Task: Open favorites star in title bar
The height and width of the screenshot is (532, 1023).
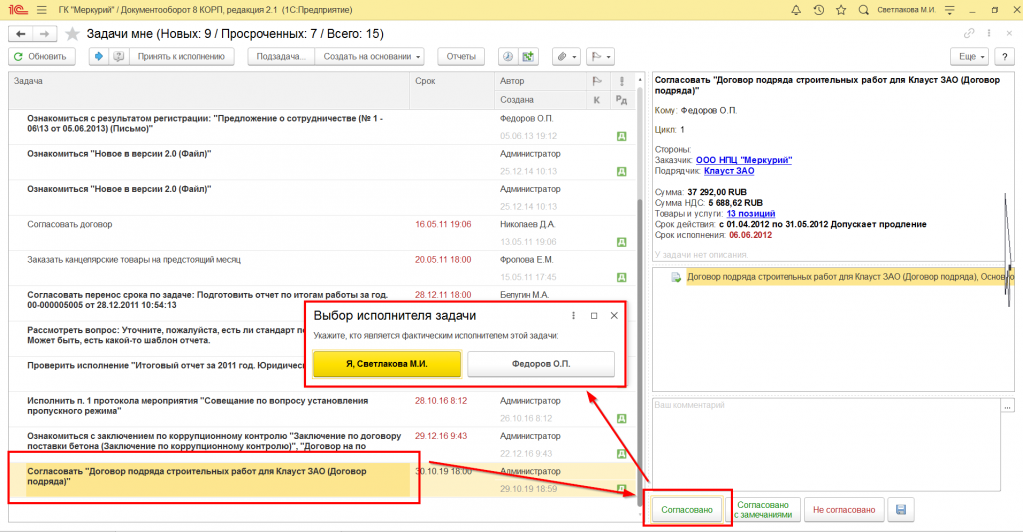Action: tap(841, 10)
